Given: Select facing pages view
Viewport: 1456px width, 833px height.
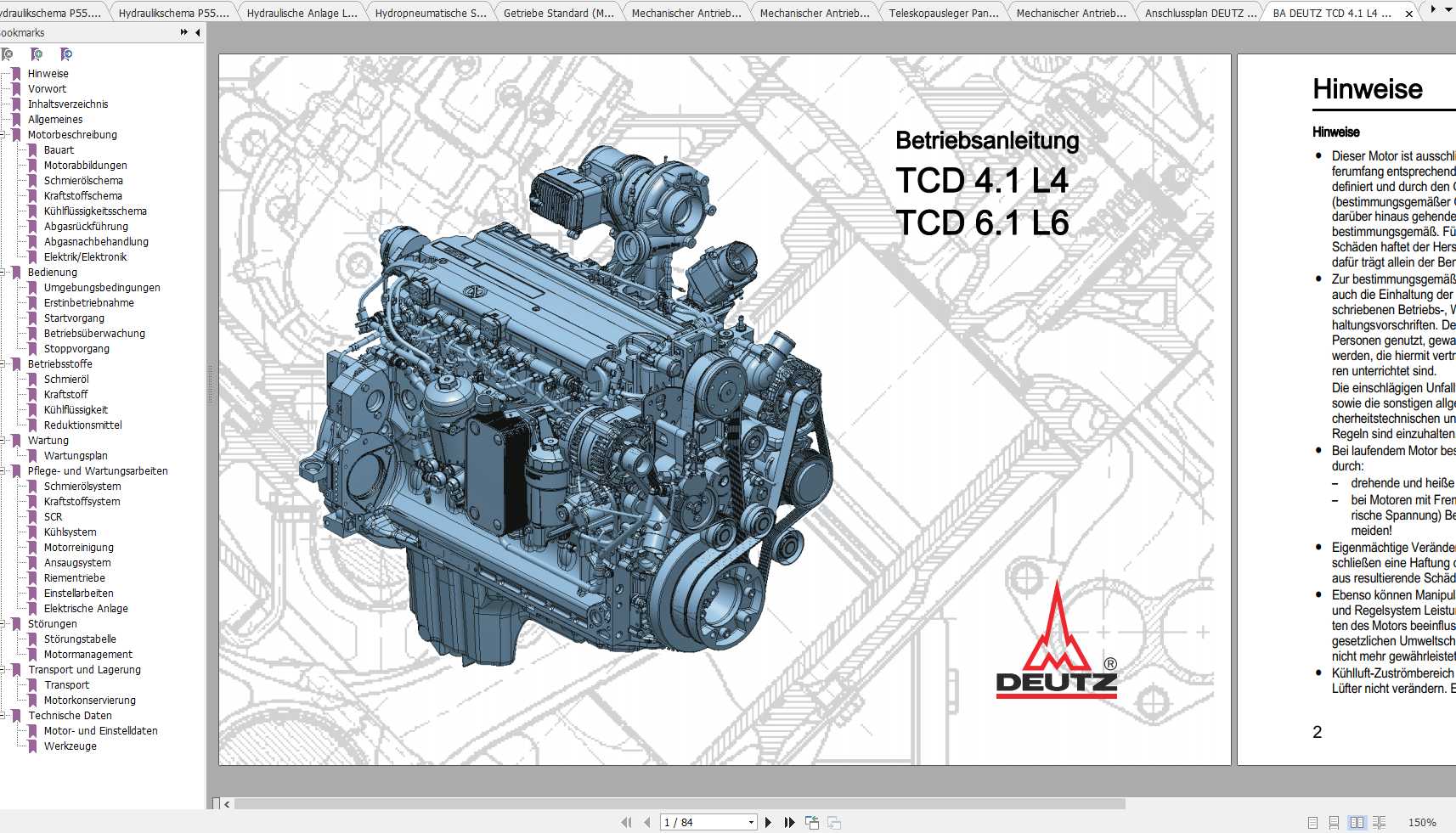Looking at the screenshot, I should pos(1357,822).
